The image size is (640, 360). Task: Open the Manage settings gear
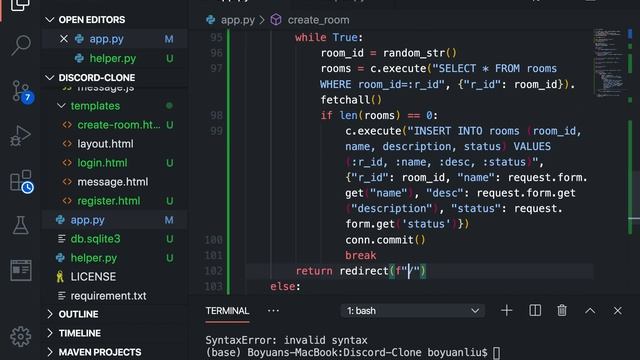(20, 336)
